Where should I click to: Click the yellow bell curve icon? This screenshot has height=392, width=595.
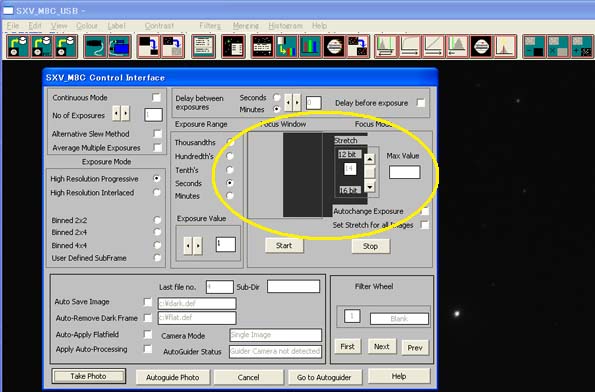coord(505,46)
